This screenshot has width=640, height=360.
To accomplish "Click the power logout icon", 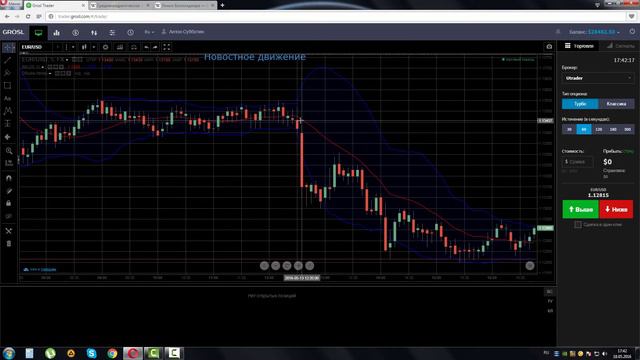I will tap(632, 31).
